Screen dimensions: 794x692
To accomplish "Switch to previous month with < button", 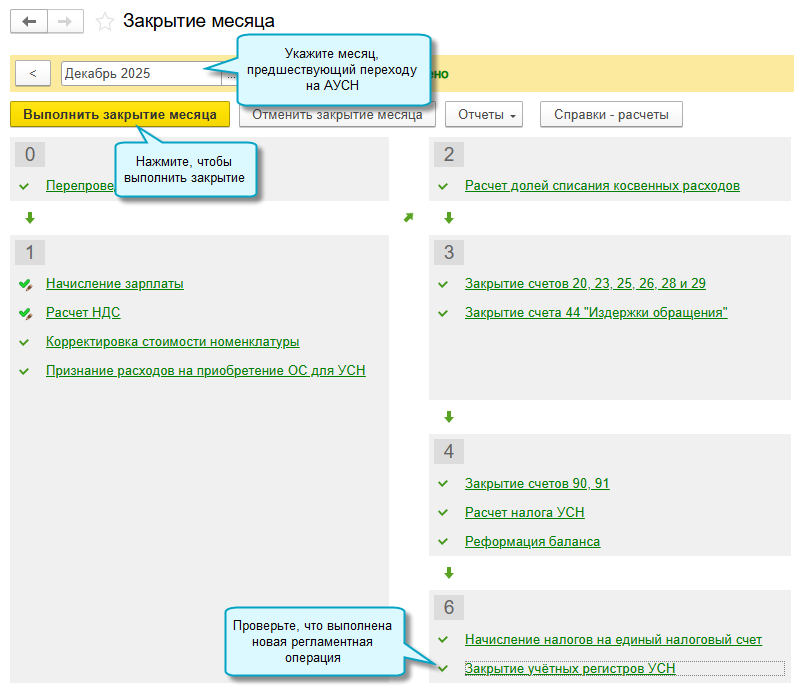I will point(33,73).
